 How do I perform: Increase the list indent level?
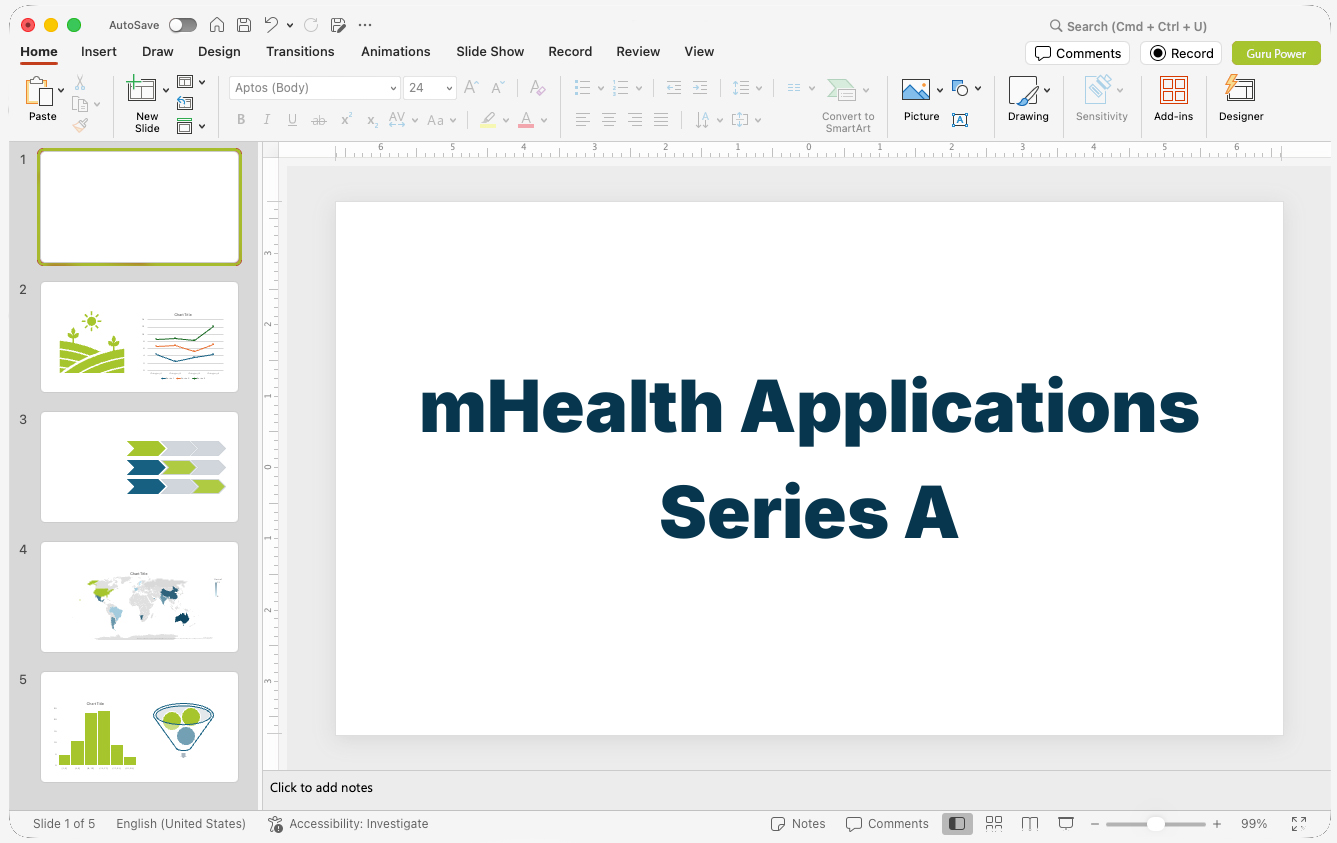tap(700, 88)
